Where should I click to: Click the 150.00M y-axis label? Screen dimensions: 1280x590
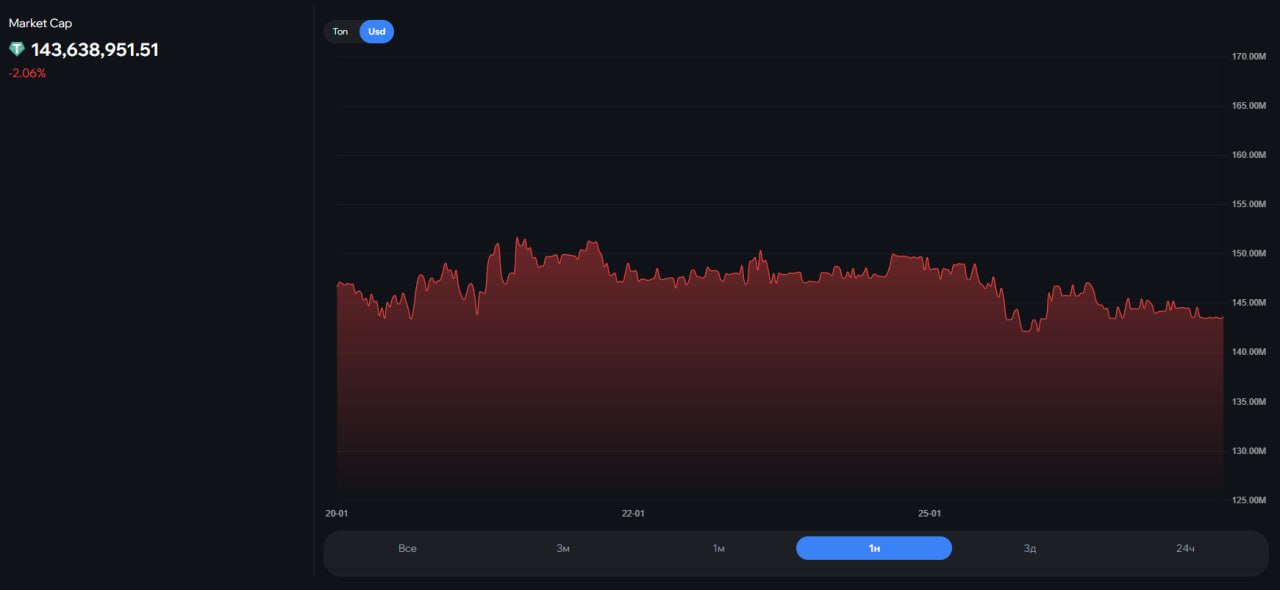coord(1248,254)
